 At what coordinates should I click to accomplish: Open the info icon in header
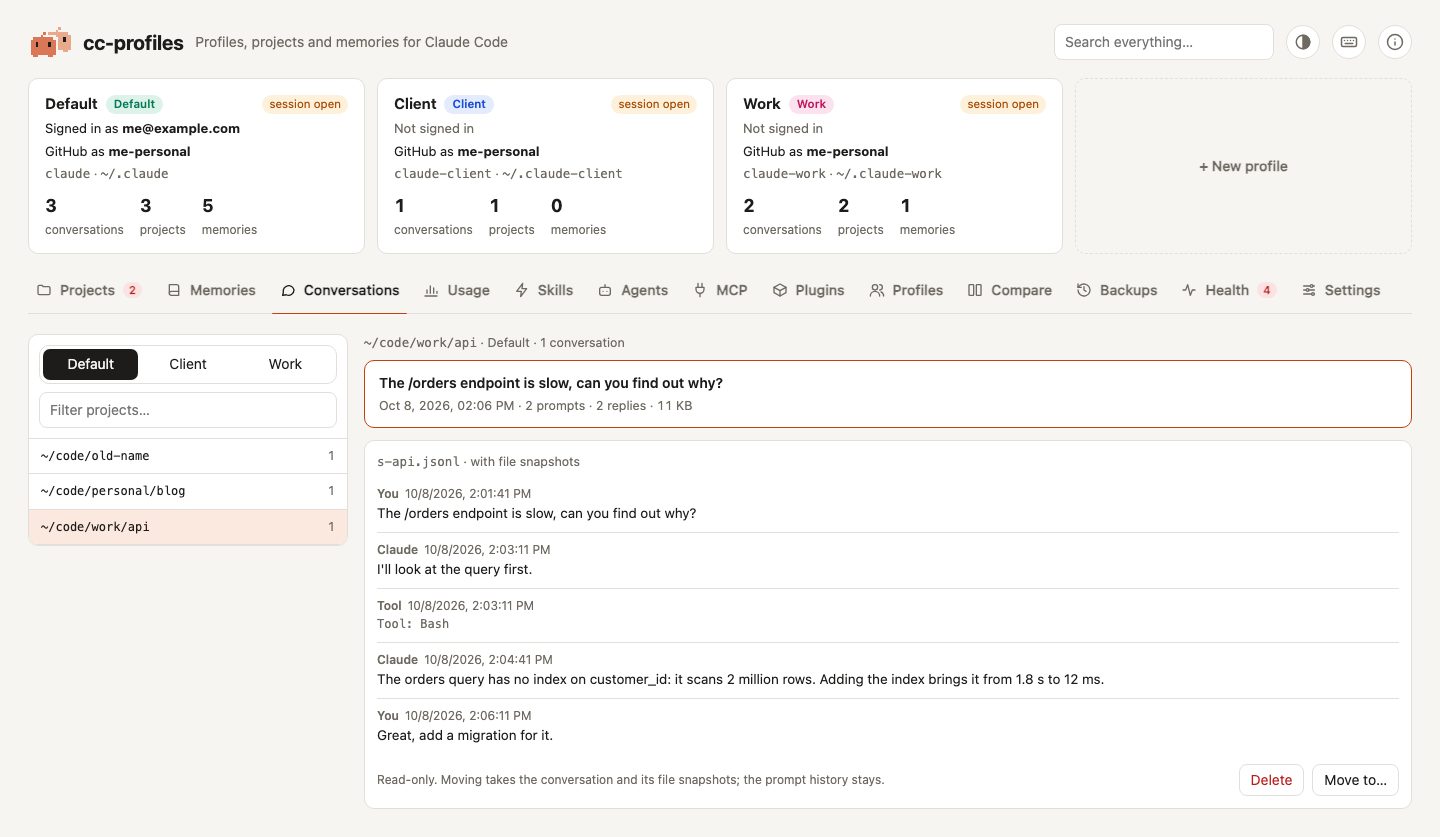coord(1395,42)
